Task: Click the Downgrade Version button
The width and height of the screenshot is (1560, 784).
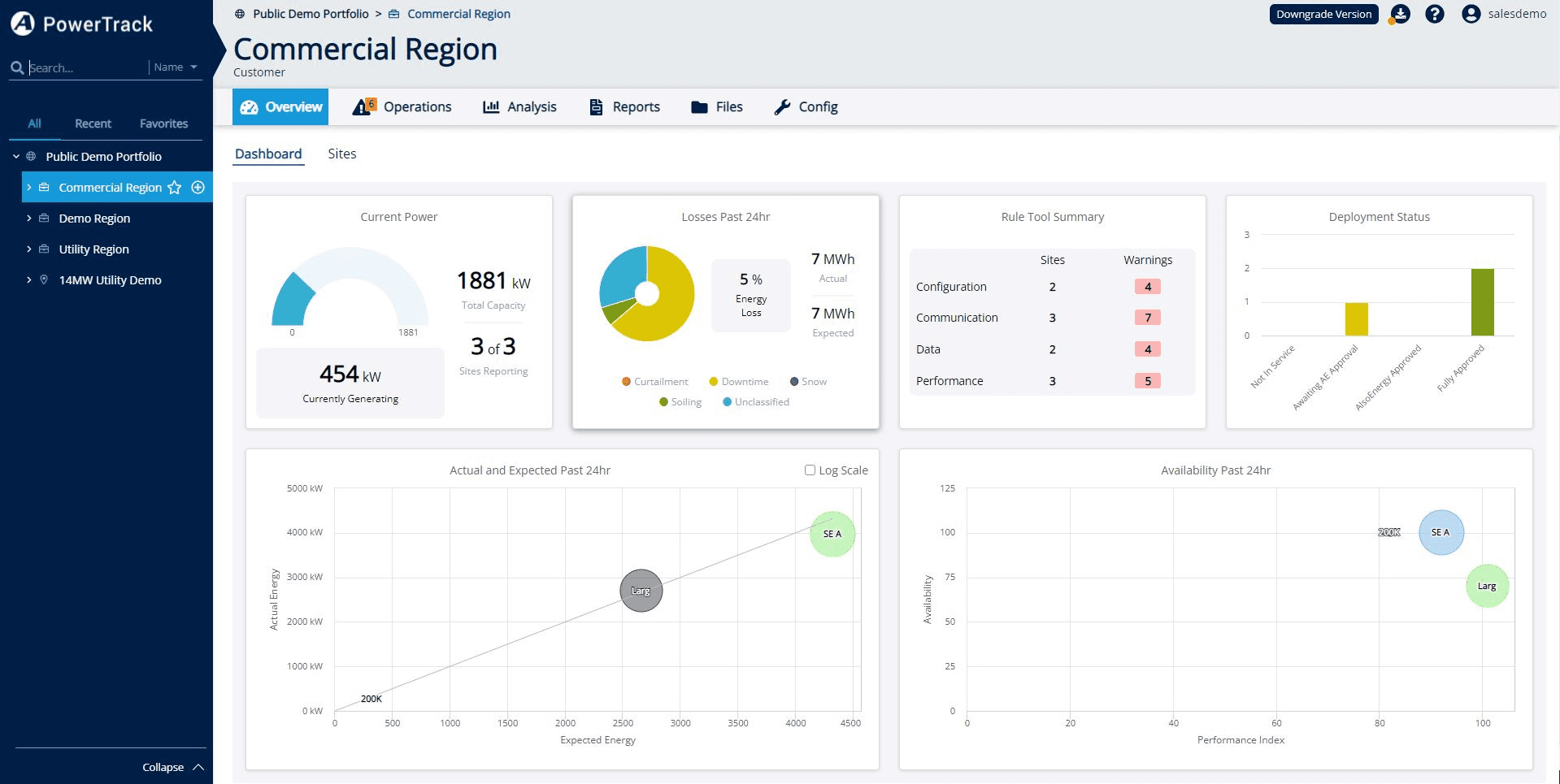Action: 1323,14
